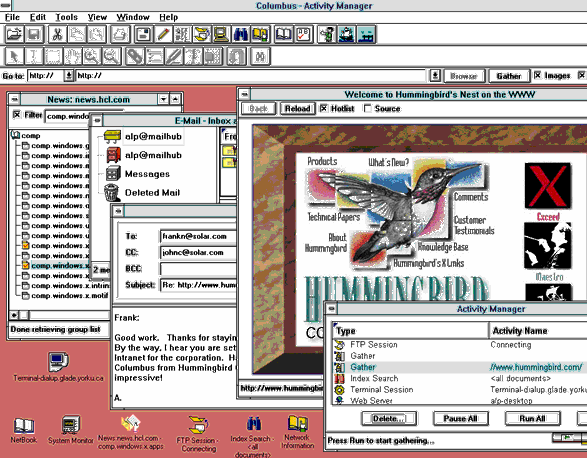Open the Help menu
This screenshot has height=458, width=587.
168,17
